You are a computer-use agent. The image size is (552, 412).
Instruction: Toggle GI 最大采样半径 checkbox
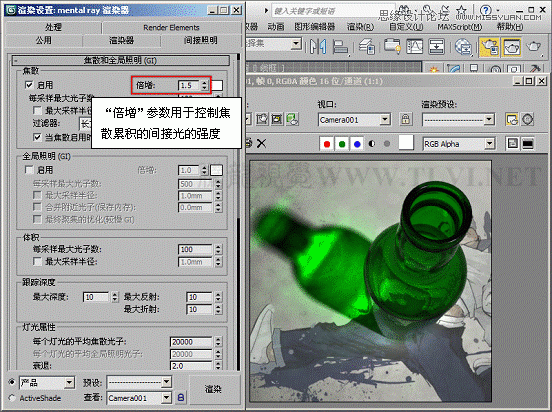coord(37,195)
